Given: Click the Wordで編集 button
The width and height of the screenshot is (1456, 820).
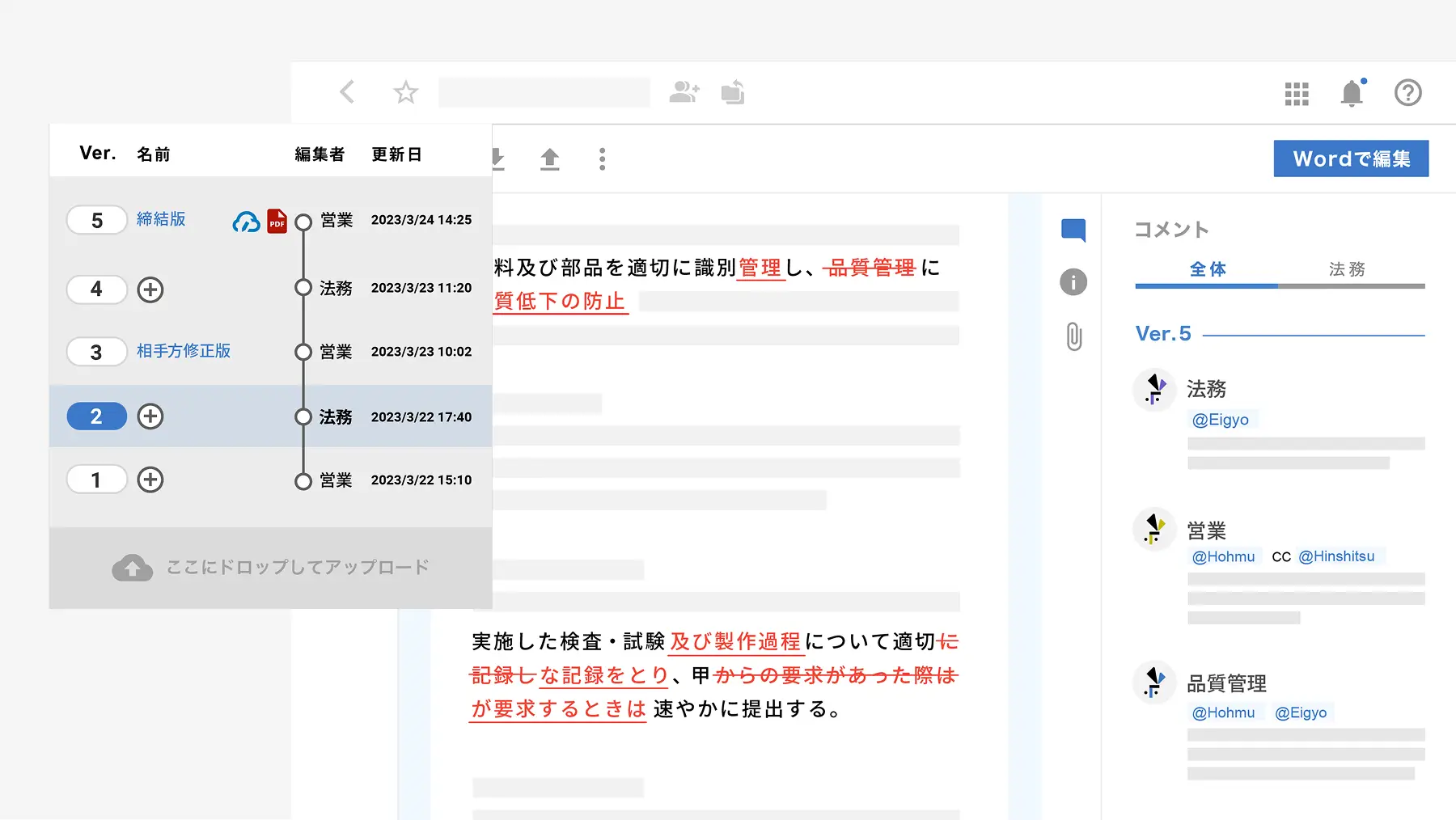Looking at the screenshot, I should [x=1351, y=159].
